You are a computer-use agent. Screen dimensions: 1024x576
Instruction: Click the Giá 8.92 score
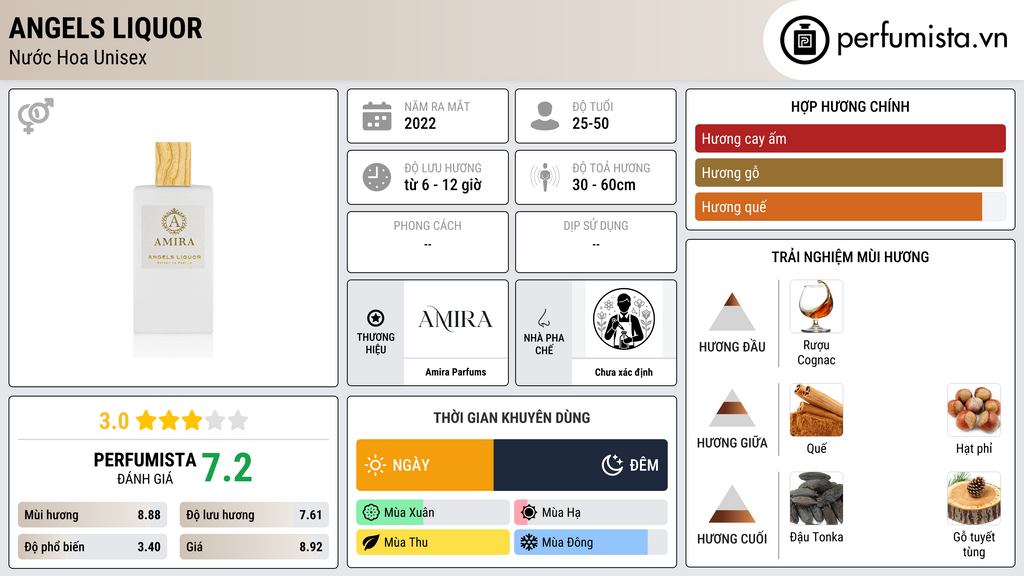[254, 547]
